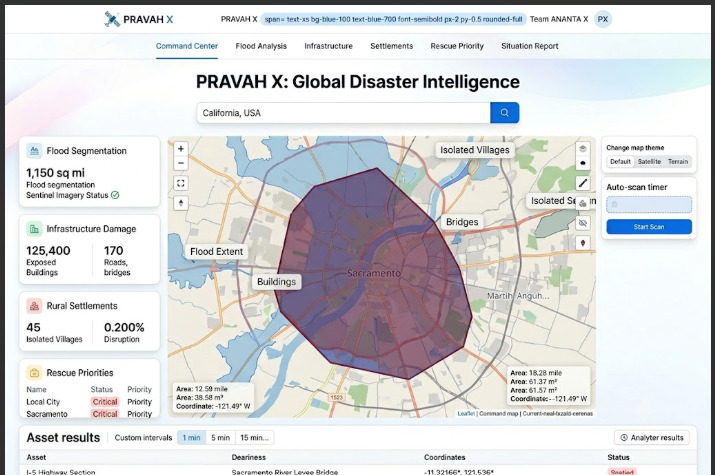715x475 pixels.
Task: Select the 1 min custom interval
Action: [192, 438]
